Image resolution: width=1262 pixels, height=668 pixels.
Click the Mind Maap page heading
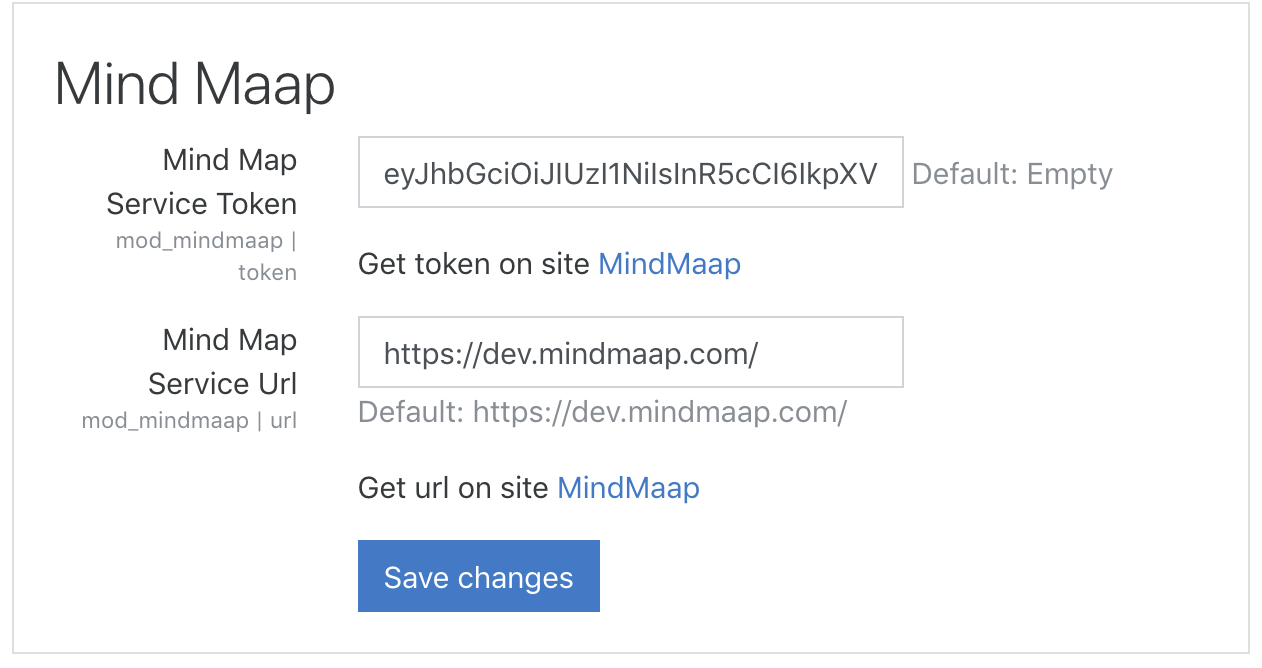pyautogui.click(x=193, y=85)
